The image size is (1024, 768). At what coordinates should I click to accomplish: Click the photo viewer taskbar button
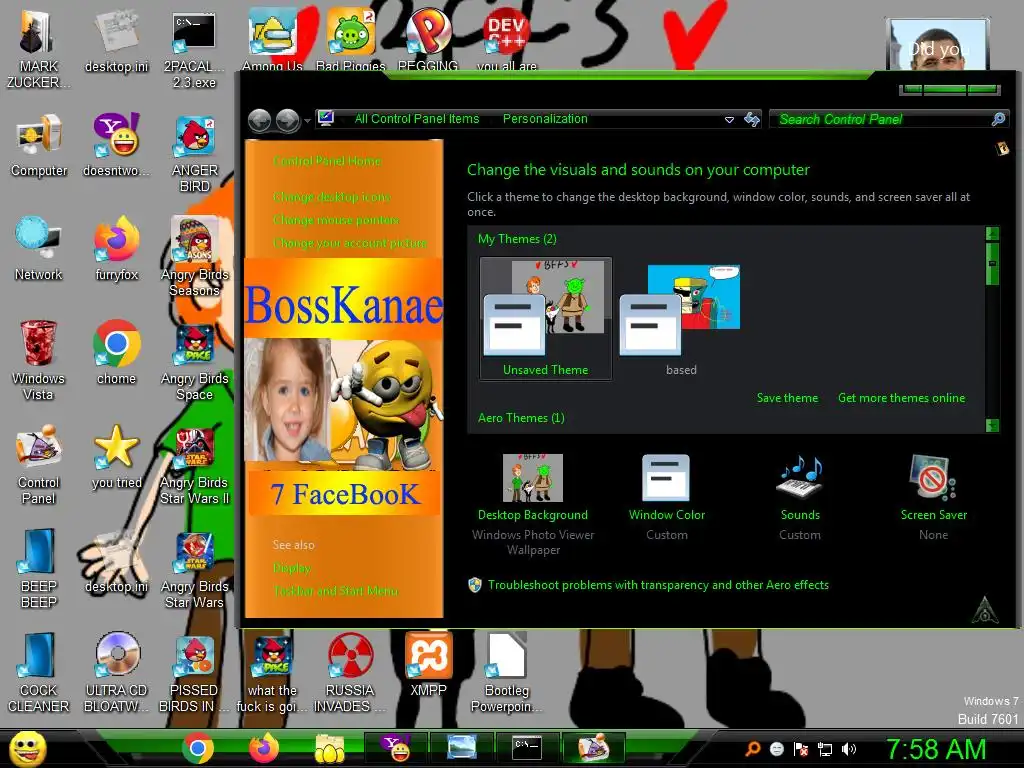[x=462, y=748]
